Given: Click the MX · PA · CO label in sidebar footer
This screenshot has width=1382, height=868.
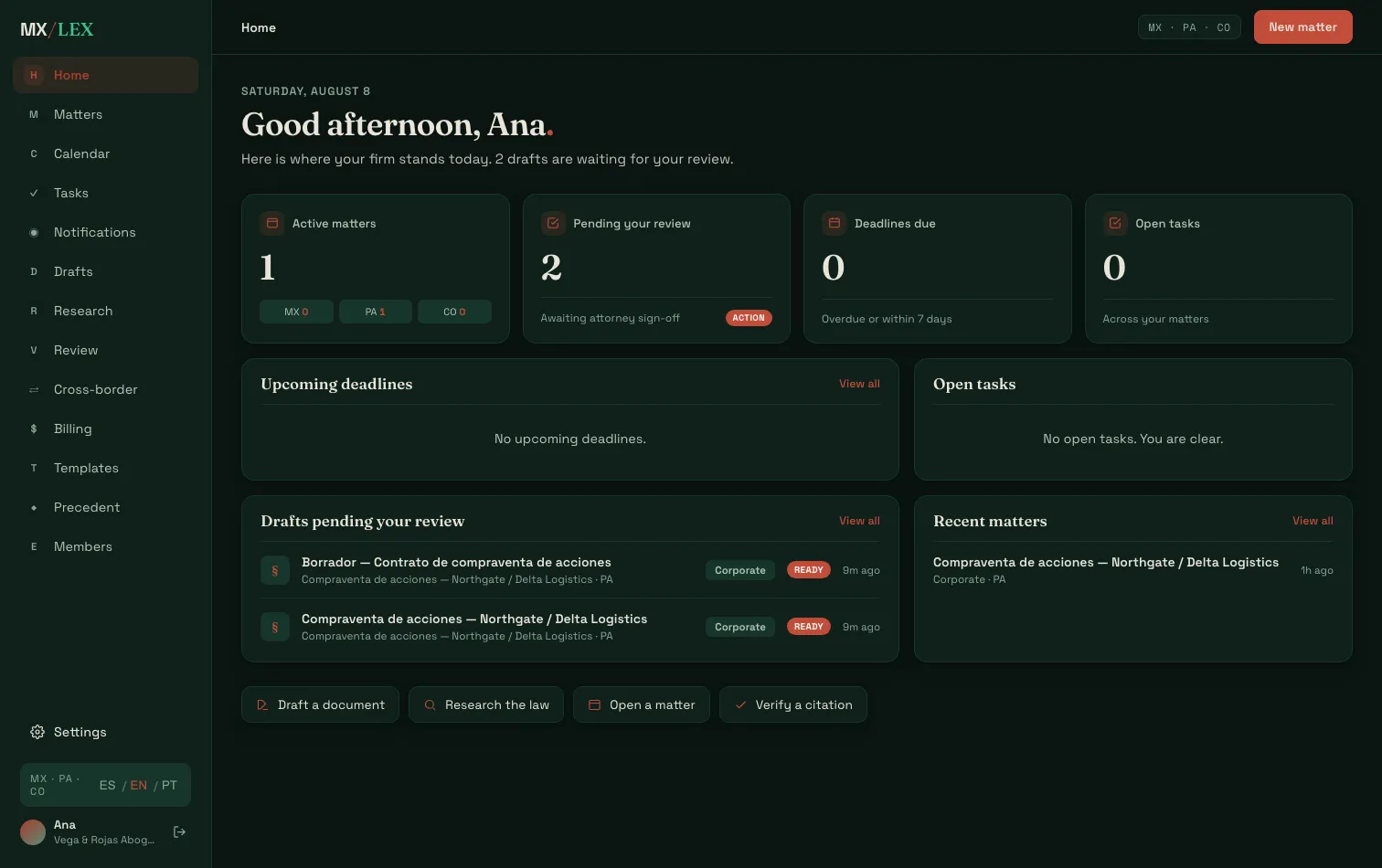Looking at the screenshot, I should pos(55,785).
